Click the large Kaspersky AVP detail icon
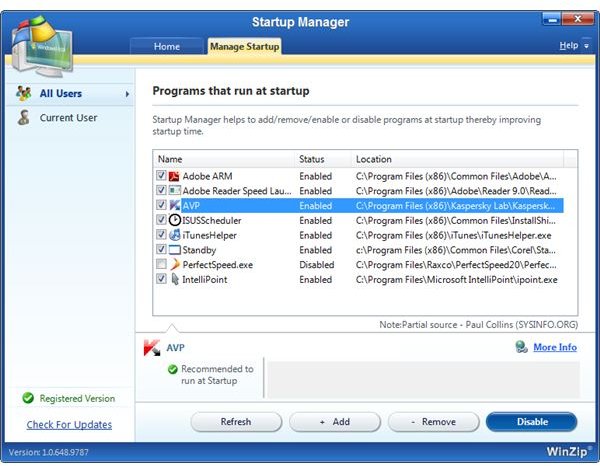 pyautogui.click(x=152, y=348)
